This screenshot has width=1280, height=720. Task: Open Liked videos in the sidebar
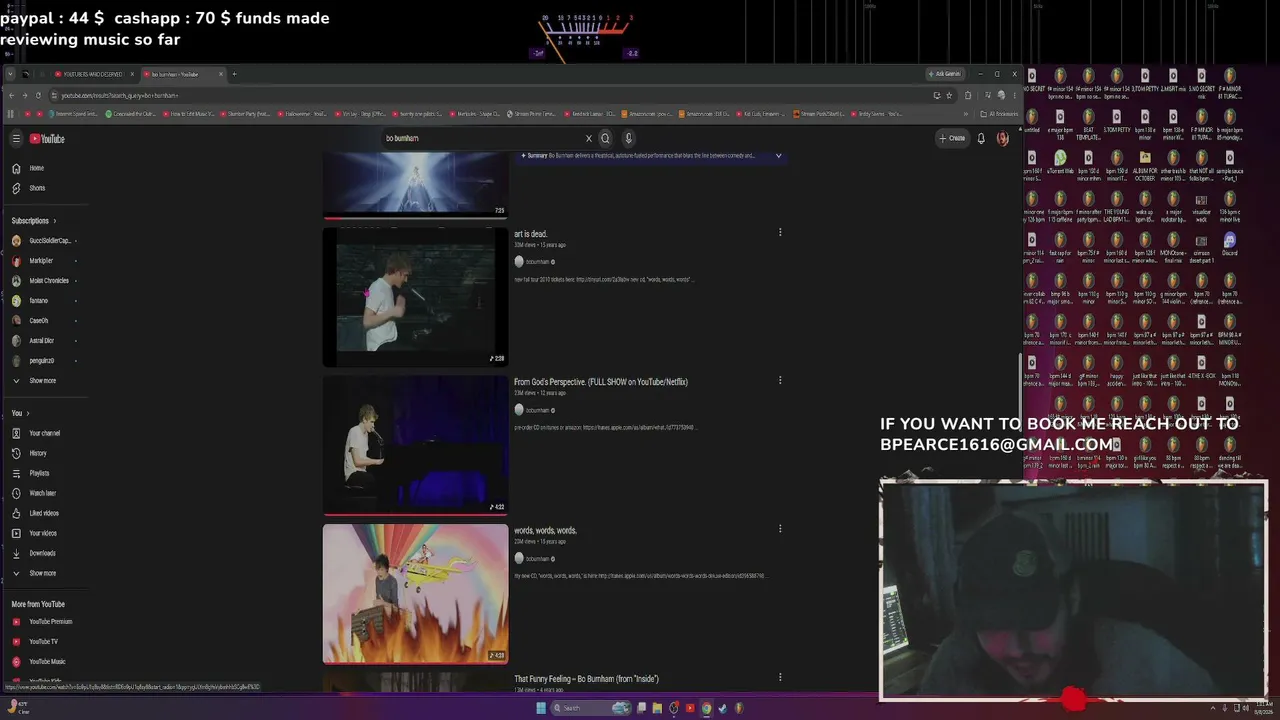[44, 513]
